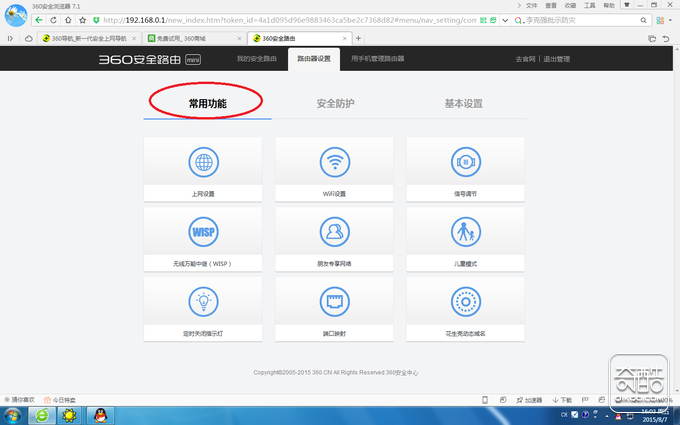Click the green security shield in address bar

click(96, 20)
